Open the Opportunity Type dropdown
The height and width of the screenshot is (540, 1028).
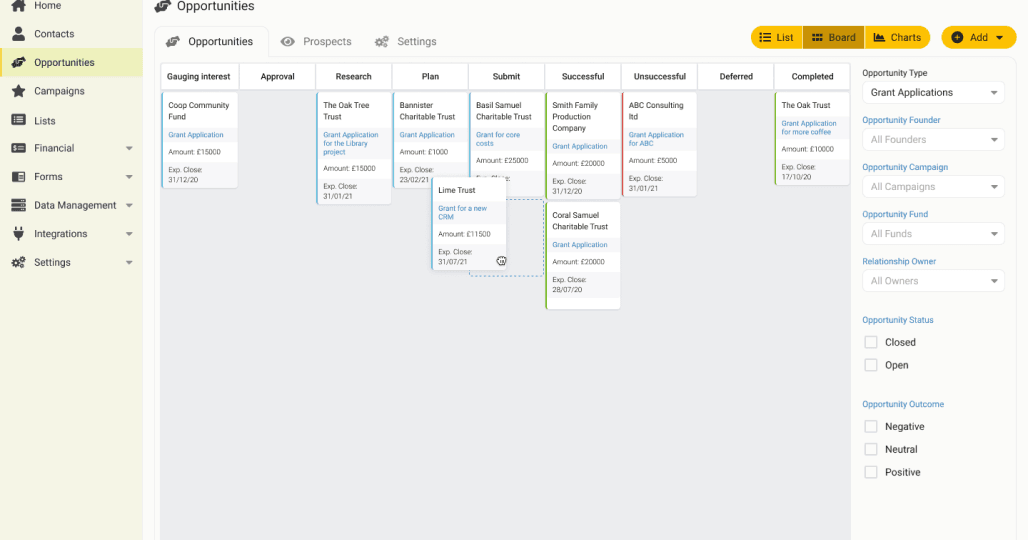click(933, 92)
